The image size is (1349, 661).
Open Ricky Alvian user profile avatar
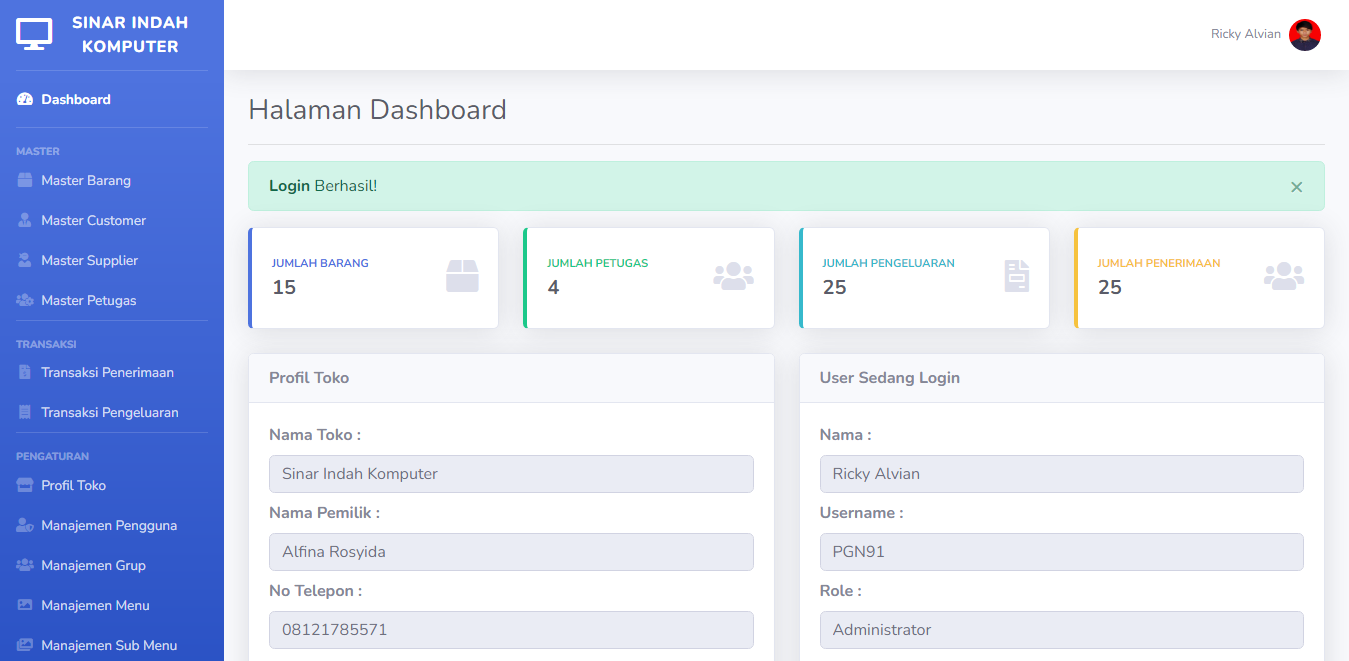[1304, 35]
